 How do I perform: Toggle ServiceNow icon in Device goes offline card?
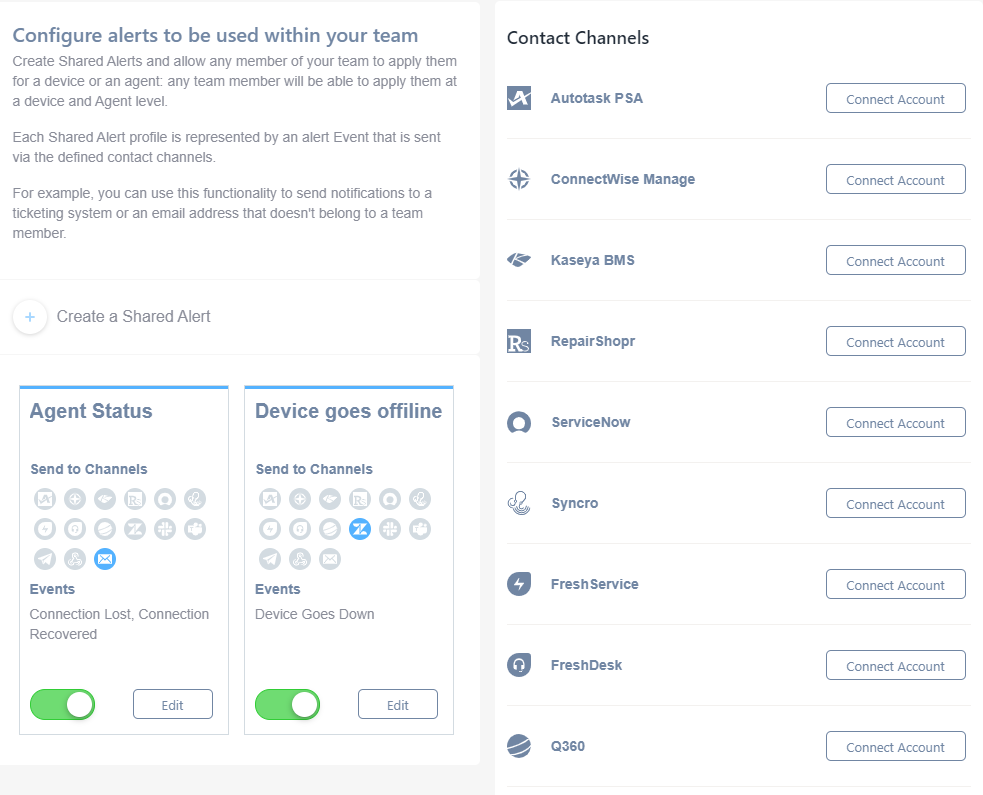[390, 499]
